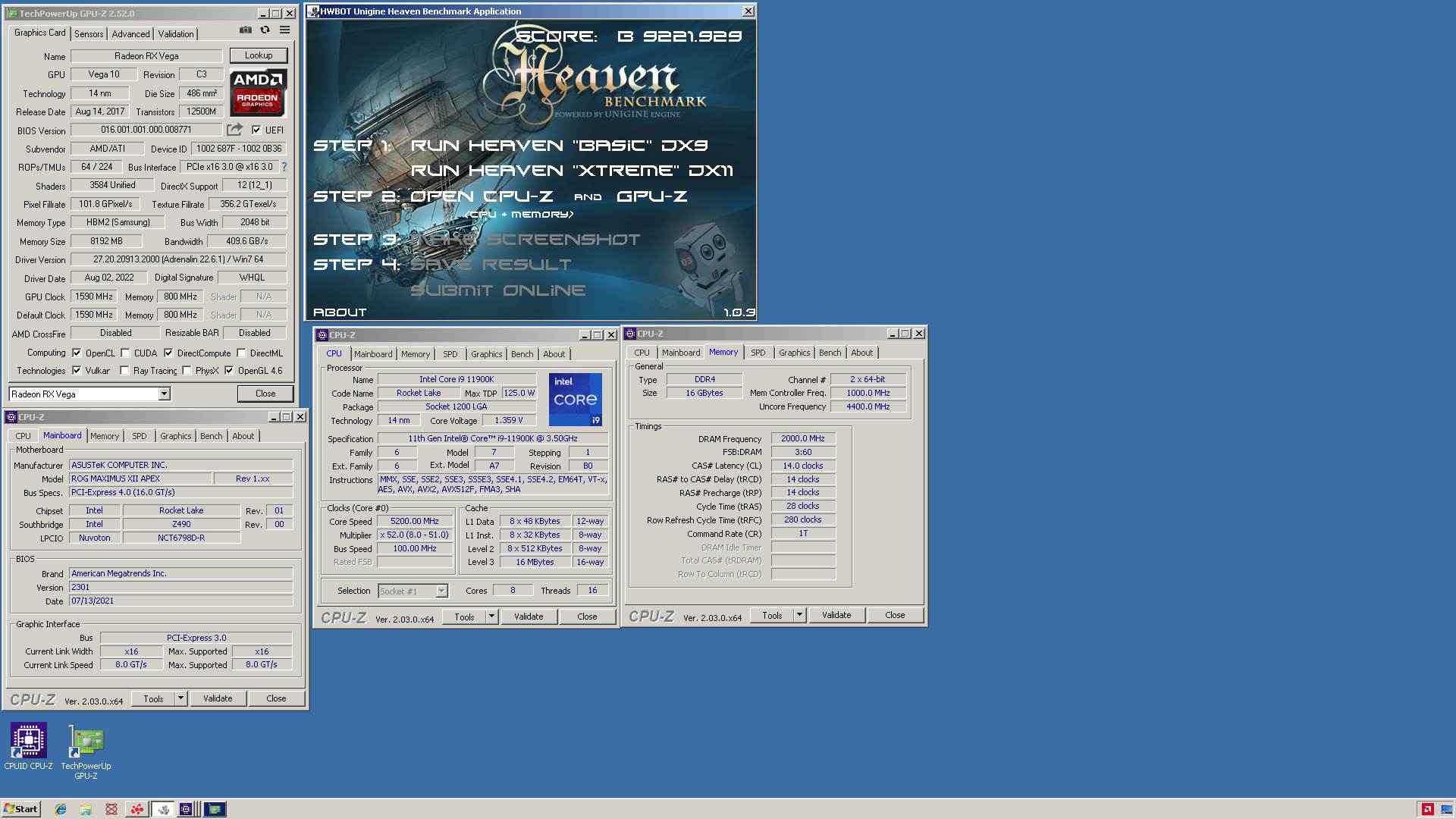1456x819 pixels.
Task: Click the AMD tray icon
Action: pos(1427,809)
